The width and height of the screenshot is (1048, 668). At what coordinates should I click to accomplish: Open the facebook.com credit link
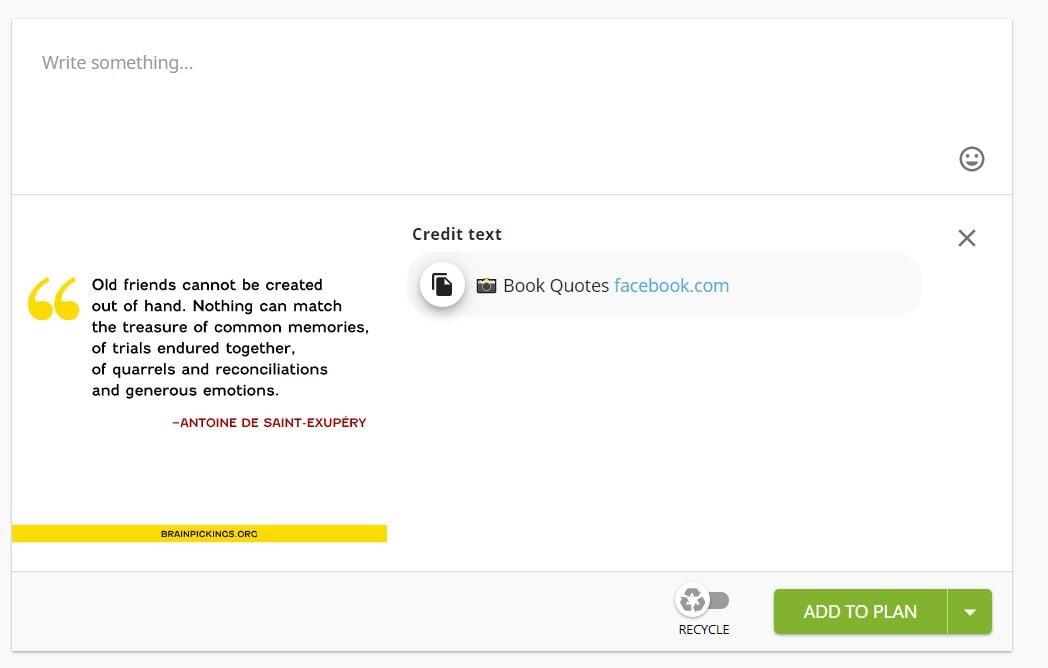click(x=671, y=286)
